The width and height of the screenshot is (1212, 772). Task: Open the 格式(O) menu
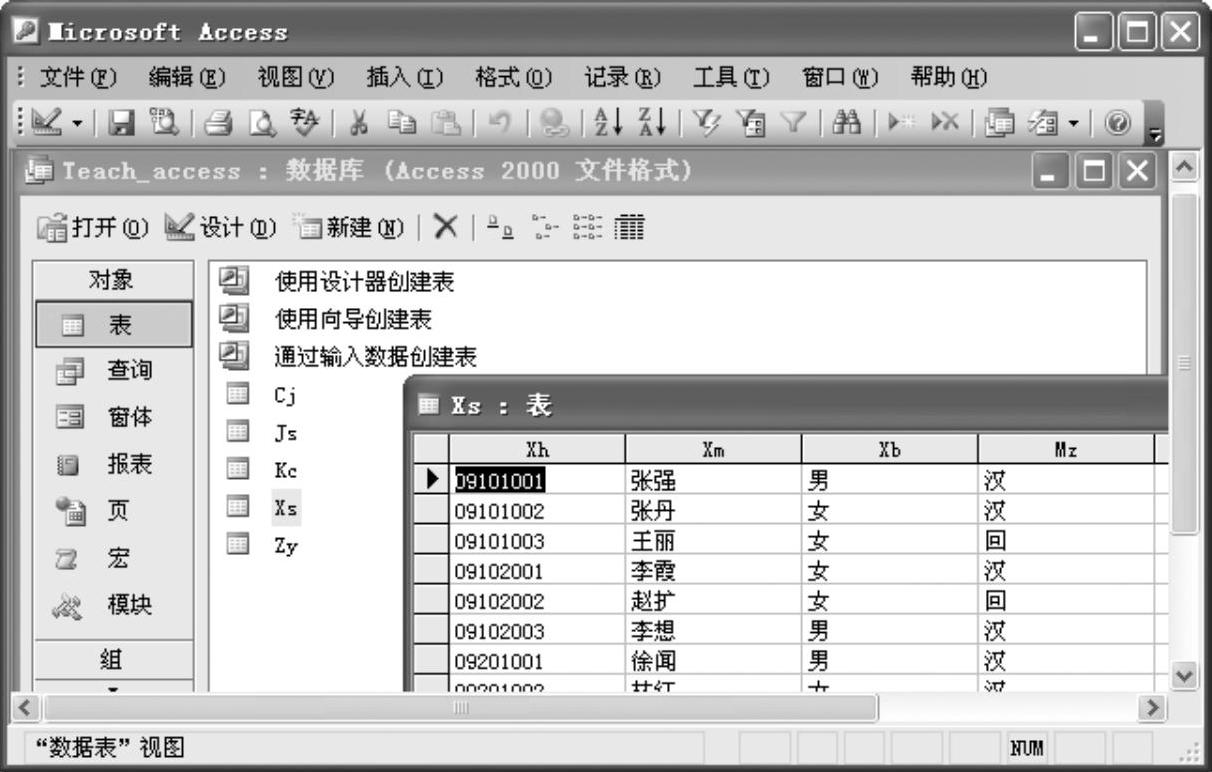[x=513, y=76]
